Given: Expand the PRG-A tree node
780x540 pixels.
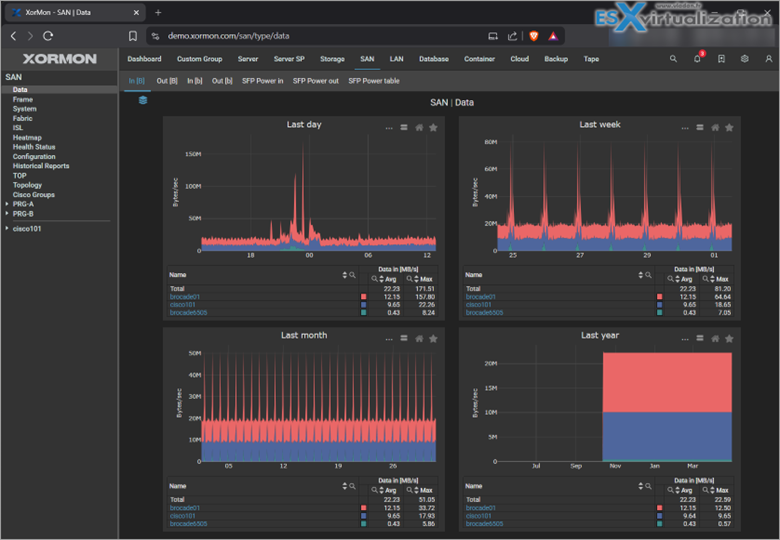Looking at the screenshot, I should point(7,204).
